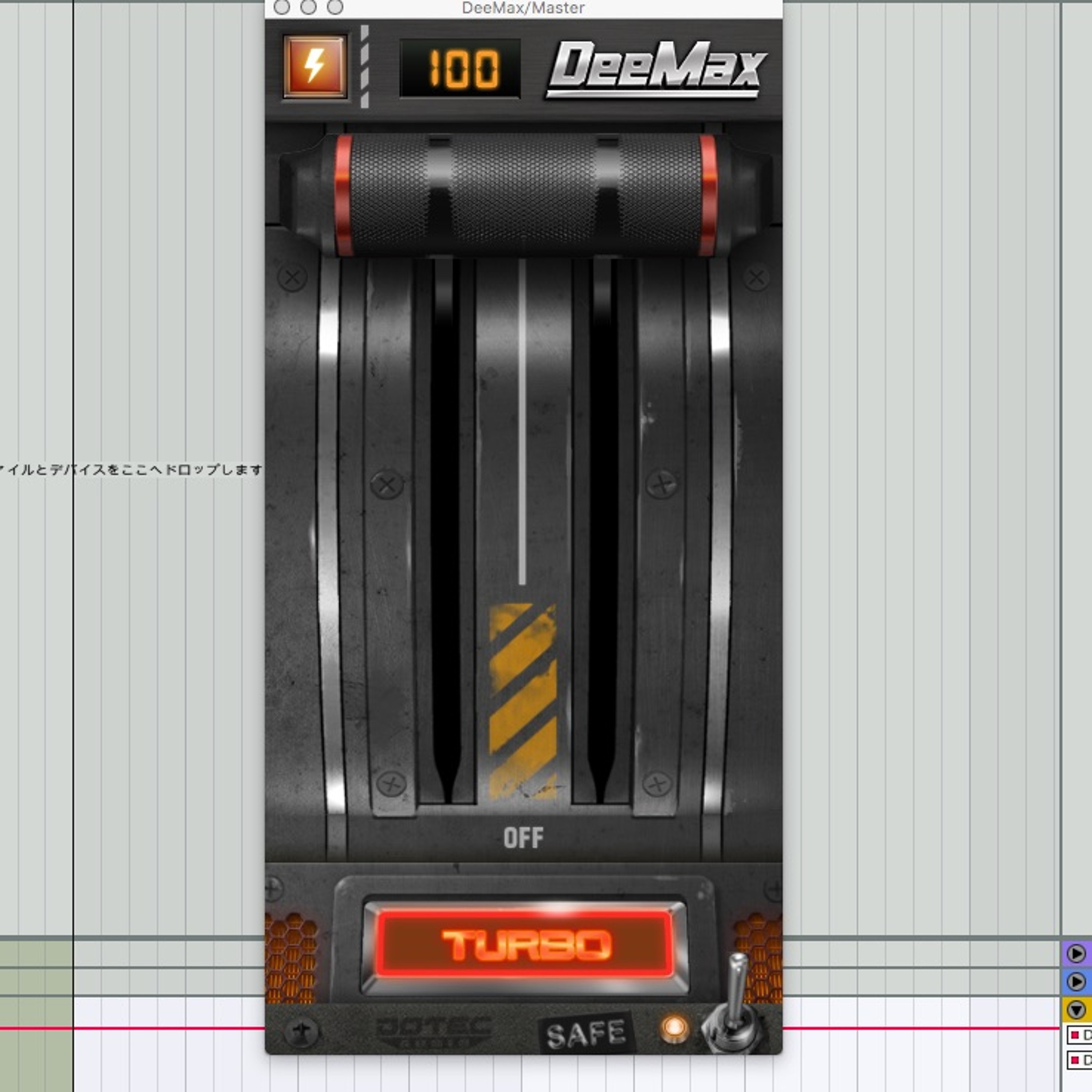Image resolution: width=1092 pixels, height=1092 pixels.
Task: Click the lightning bolt power button
Action: [315, 67]
